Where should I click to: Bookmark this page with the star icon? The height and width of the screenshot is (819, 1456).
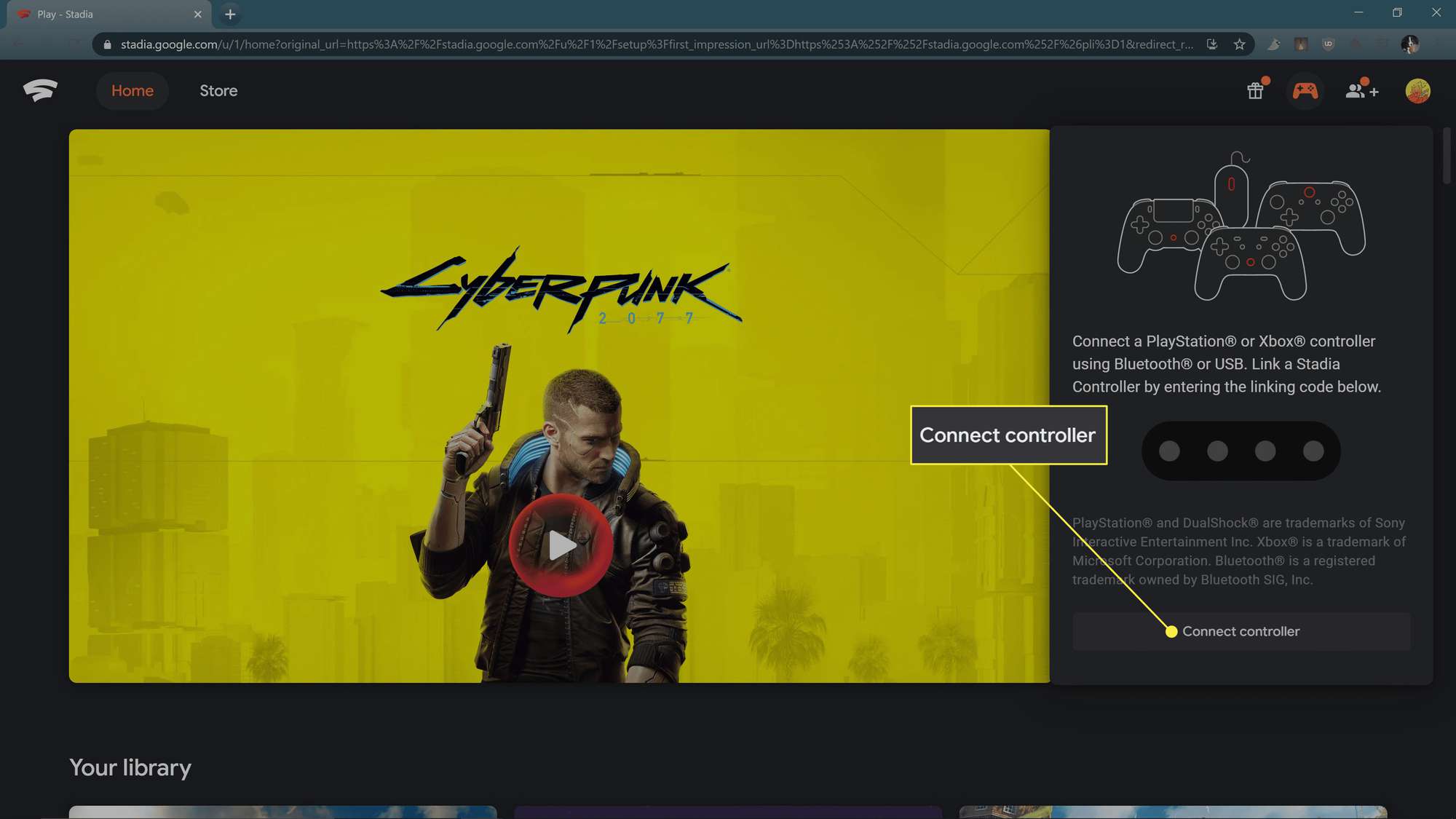click(x=1239, y=44)
